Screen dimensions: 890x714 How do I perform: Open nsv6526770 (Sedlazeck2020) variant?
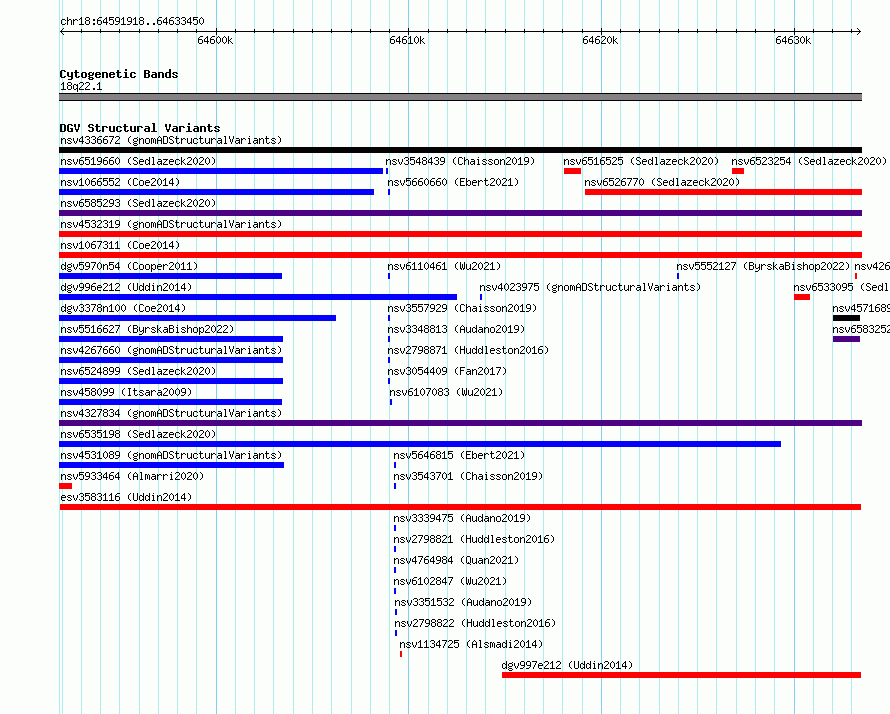(x=662, y=182)
